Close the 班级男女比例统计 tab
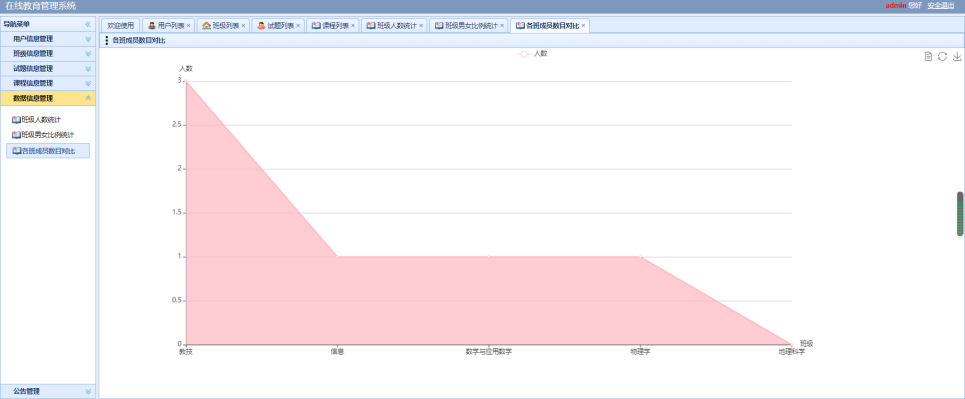The height and width of the screenshot is (399, 965). [502, 26]
